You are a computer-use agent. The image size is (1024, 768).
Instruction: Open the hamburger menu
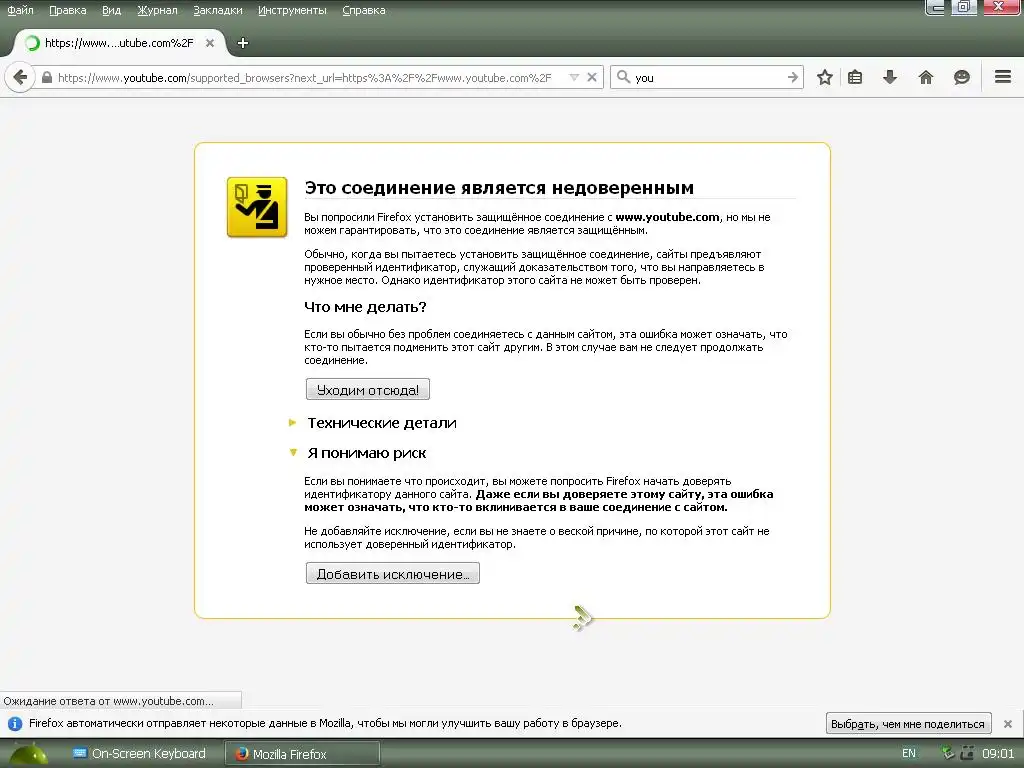point(1003,77)
